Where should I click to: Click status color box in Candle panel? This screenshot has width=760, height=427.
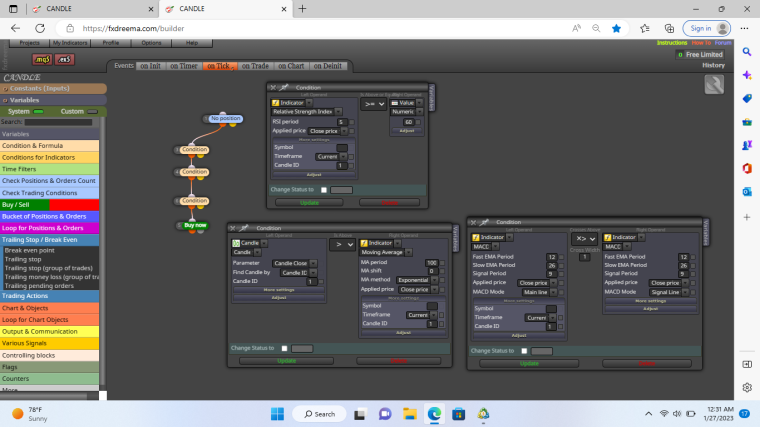tap(302, 348)
